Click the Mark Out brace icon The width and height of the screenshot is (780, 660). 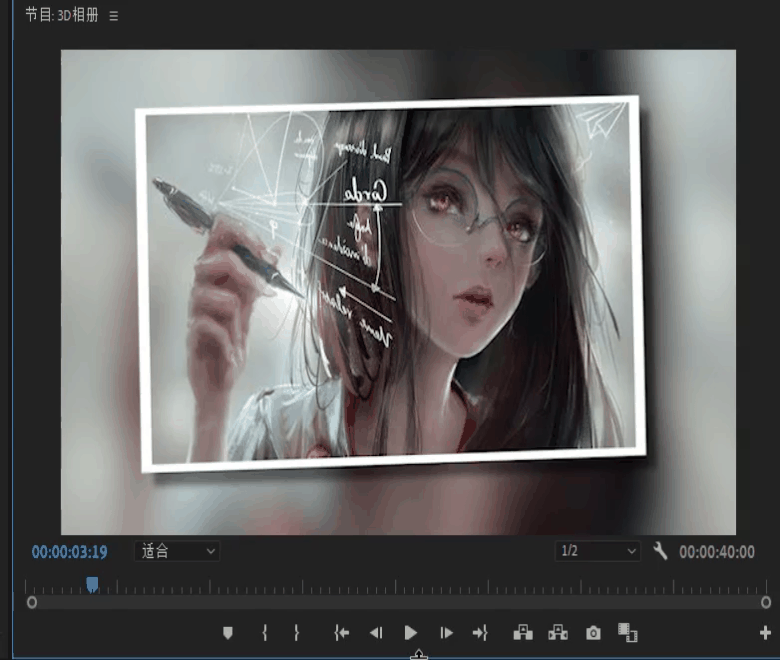point(296,633)
